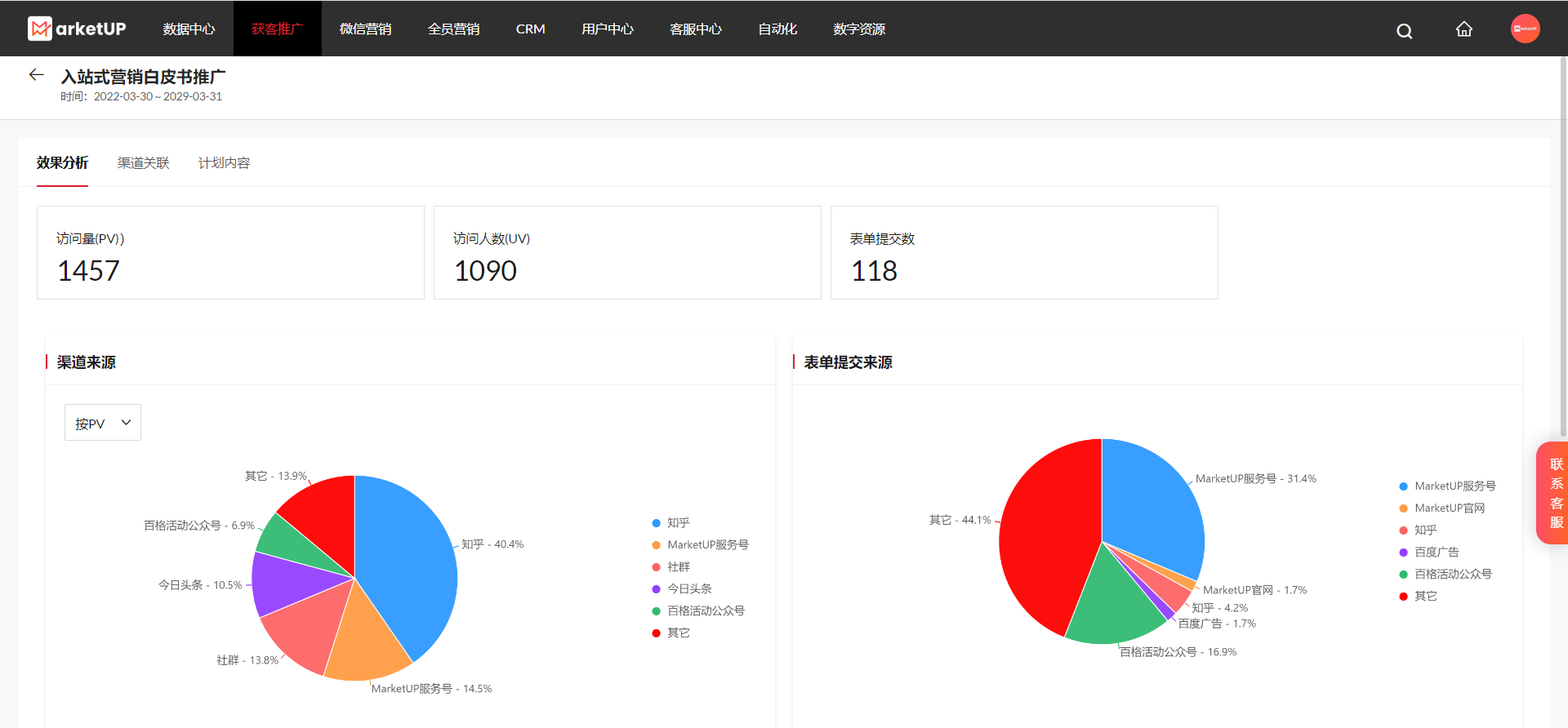The height and width of the screenshot is (728, 1568).
Task: Expand the 按PV dropdown
Action: tap(103, 423)
